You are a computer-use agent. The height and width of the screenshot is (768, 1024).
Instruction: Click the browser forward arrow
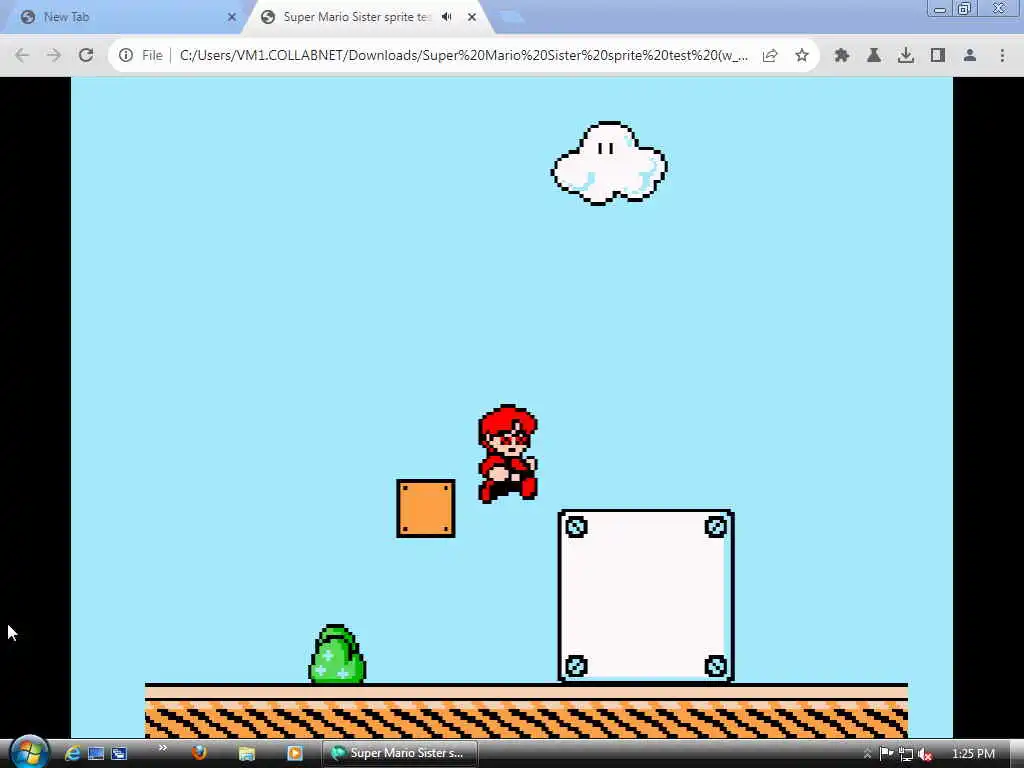point(54,56)
